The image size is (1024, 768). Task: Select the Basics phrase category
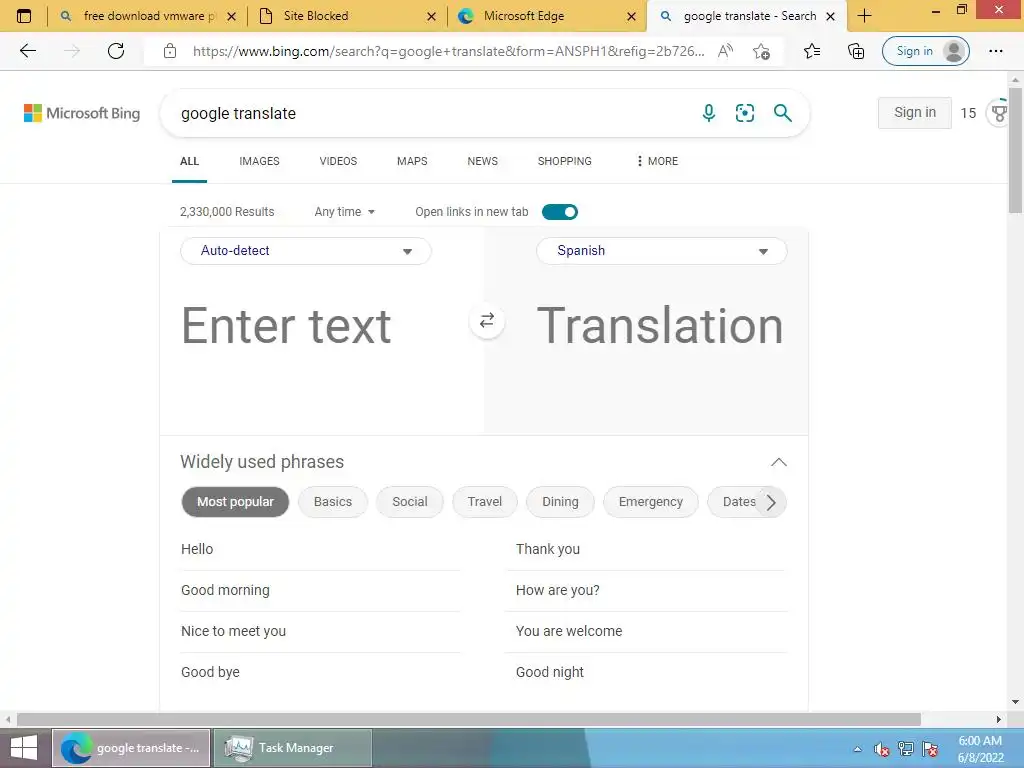click(333, 502)
